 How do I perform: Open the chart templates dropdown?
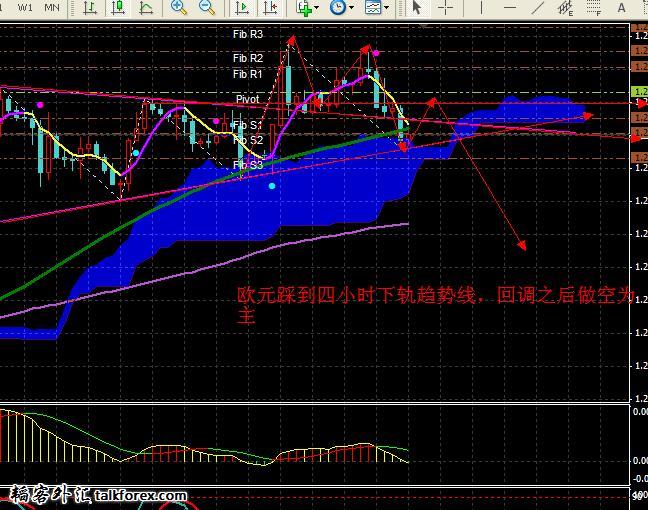coord(376,8)
